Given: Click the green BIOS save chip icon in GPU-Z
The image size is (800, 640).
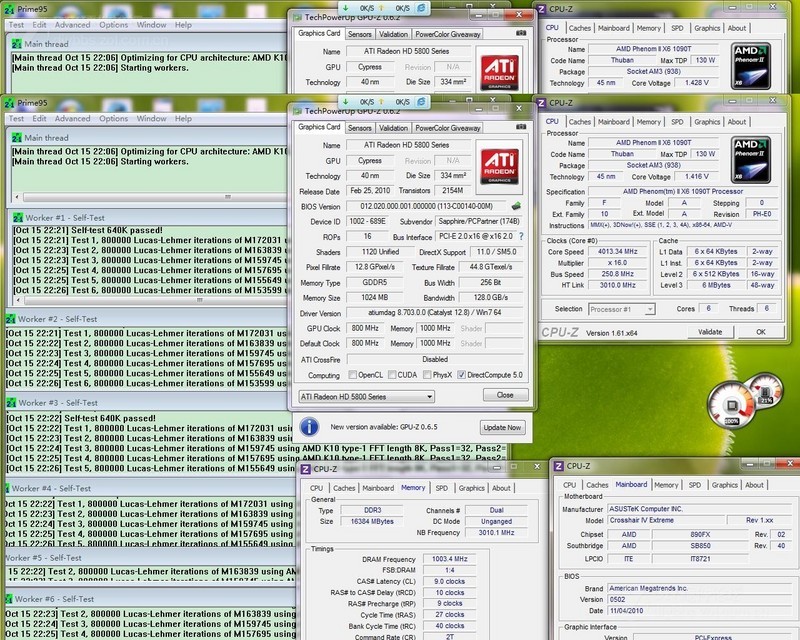Looking at the screenshot, I should tap(516, 206).
